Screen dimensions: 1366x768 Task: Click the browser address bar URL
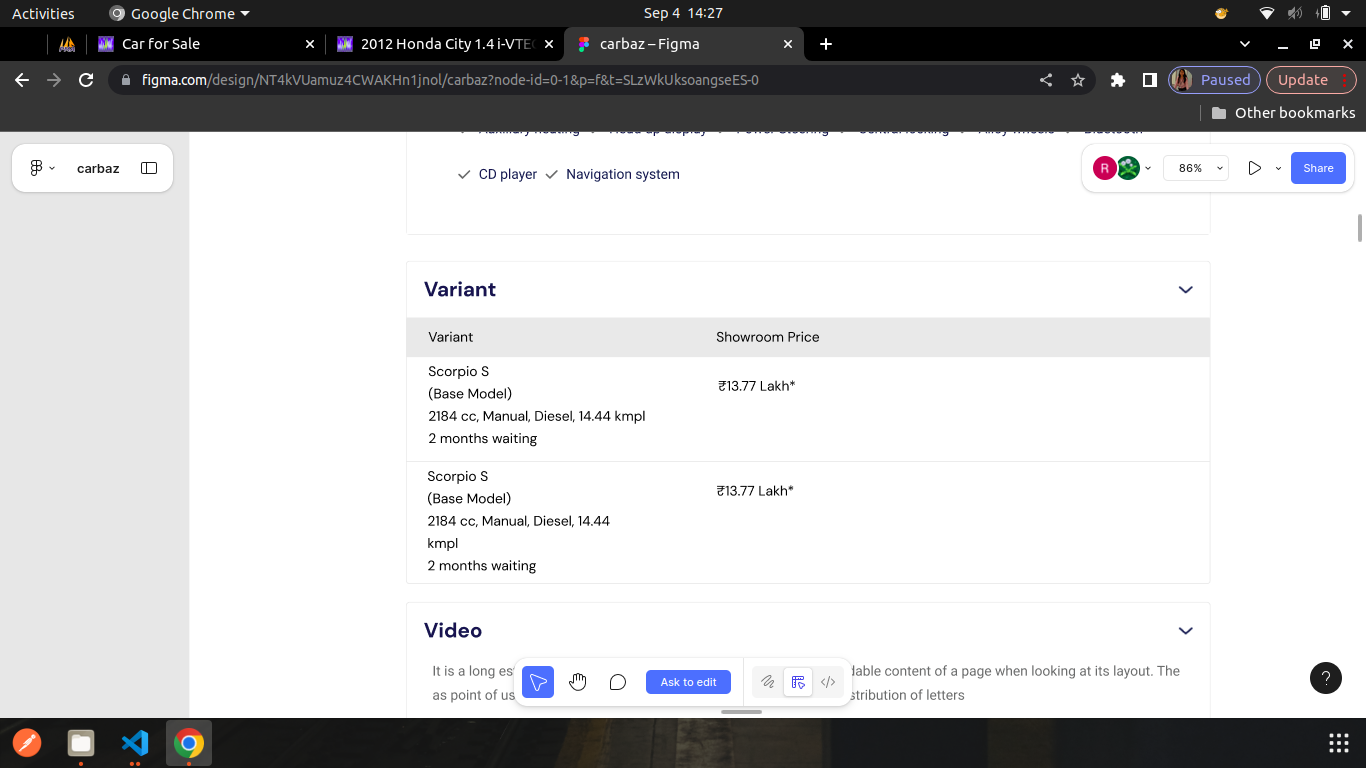(450, 80)
